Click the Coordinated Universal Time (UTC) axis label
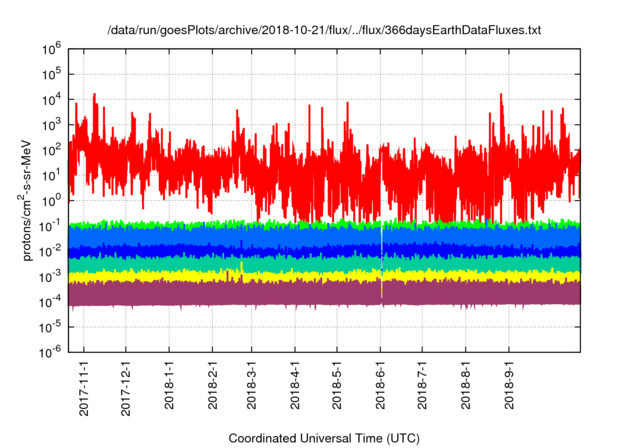This screenshot has width=640, height=448. (324, 438)
